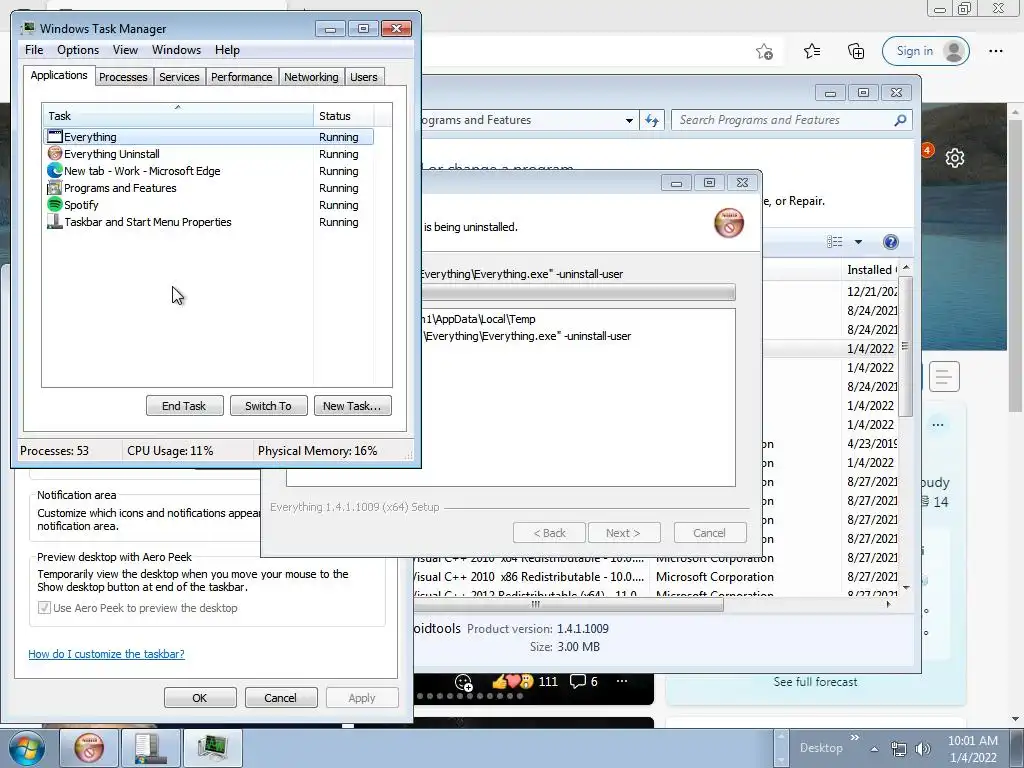Click the search magnifier in Programs and Features
This screenshot has width=1024, height=768.
tap(900, 120)
